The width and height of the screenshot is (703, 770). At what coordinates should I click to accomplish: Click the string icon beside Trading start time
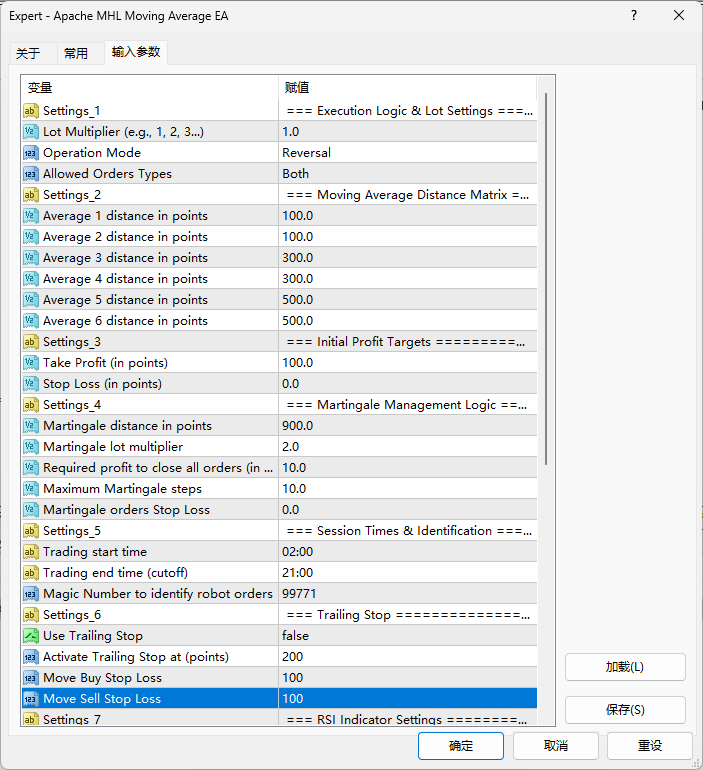[30, 552]
